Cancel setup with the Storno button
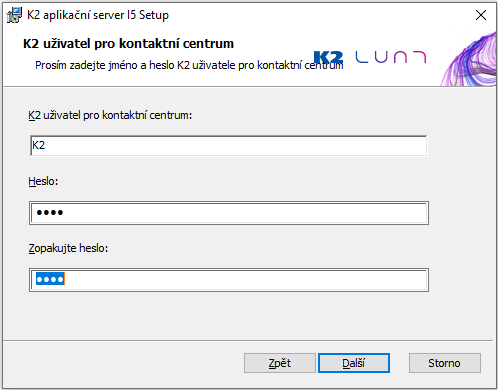This screenshot has height=390, width=498. point(445,363)
